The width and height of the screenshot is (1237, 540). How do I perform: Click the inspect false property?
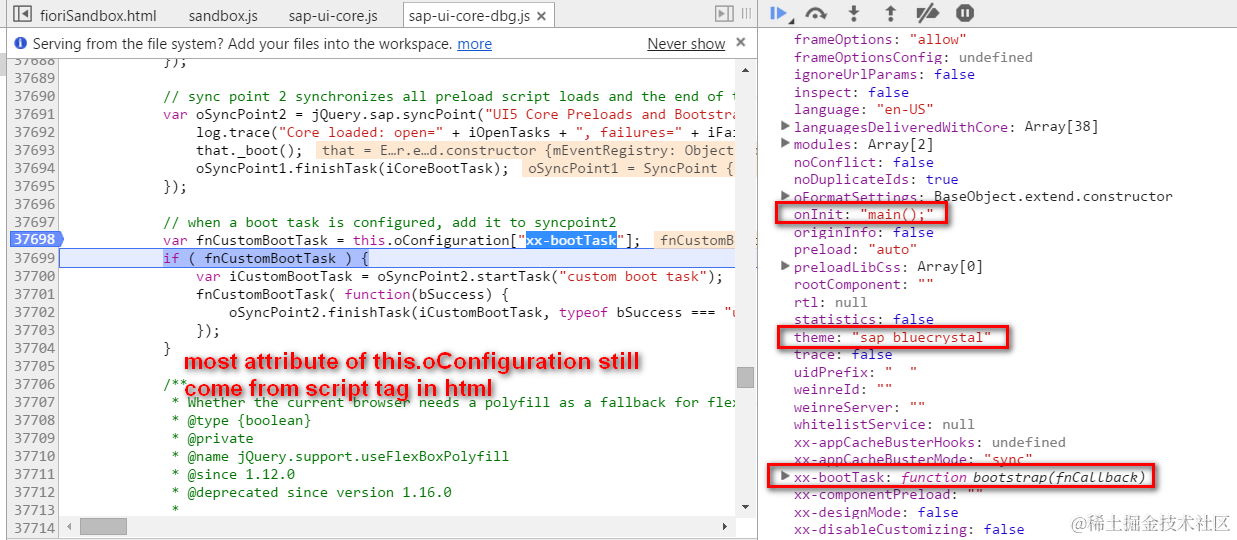tap(851, 92)
